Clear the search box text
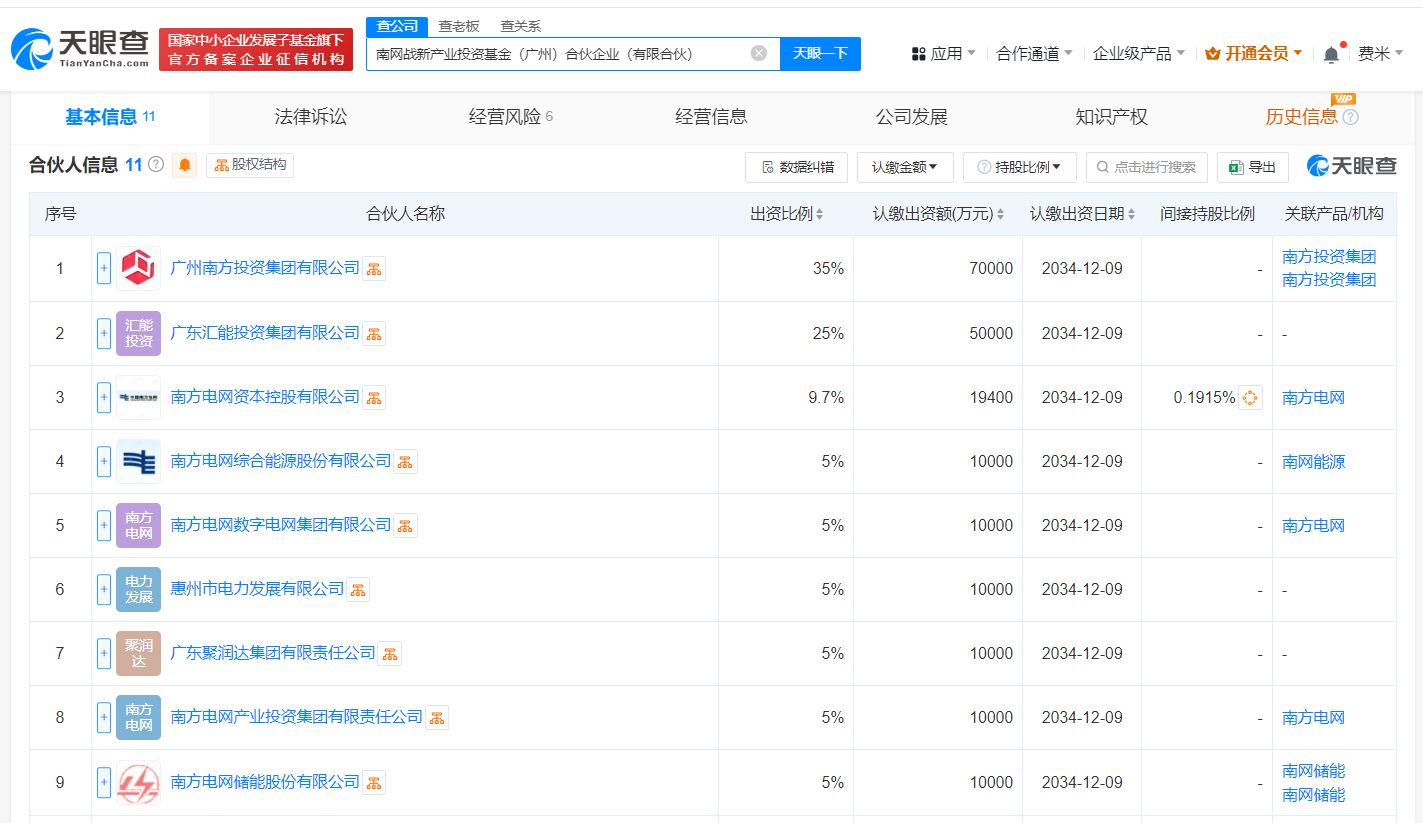Viewport: 1423px width, 823px height. point(759,53)
